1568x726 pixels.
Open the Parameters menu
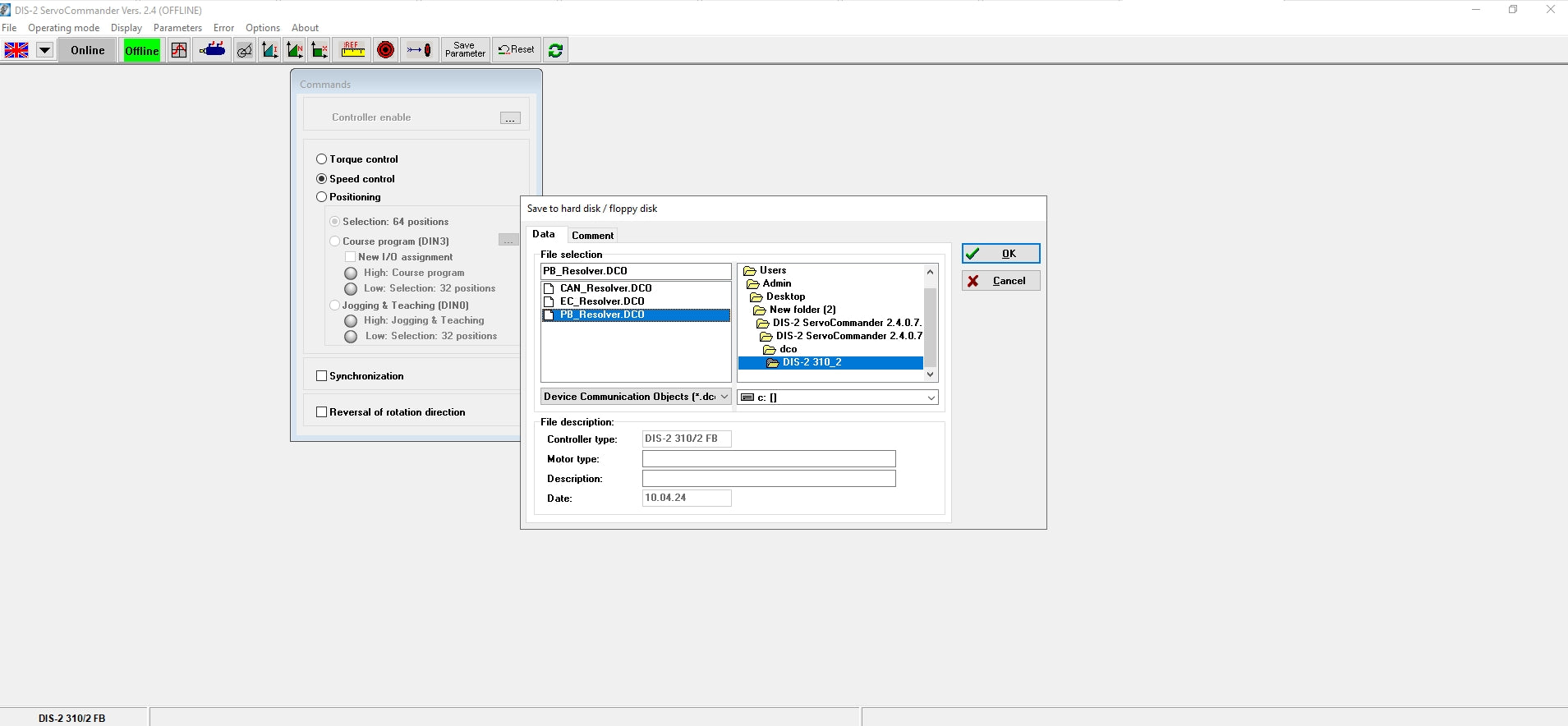coord(177,28)
